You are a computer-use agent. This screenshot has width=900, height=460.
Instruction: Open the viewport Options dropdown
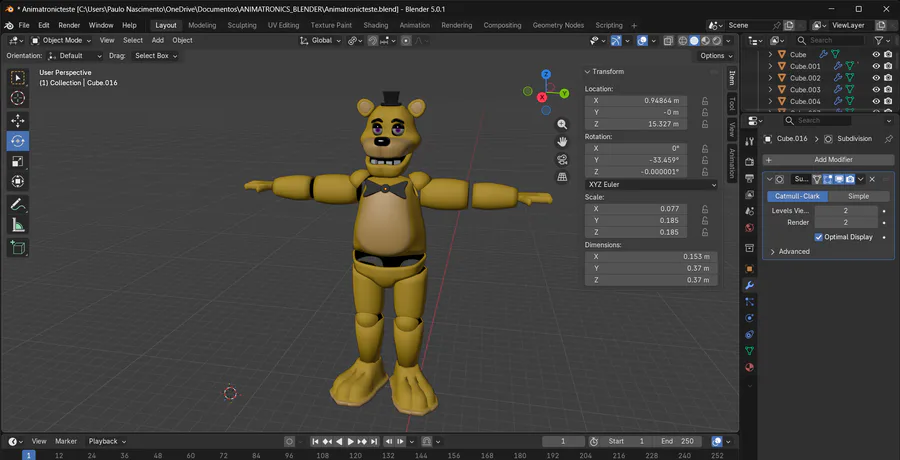tap(716, 56)
